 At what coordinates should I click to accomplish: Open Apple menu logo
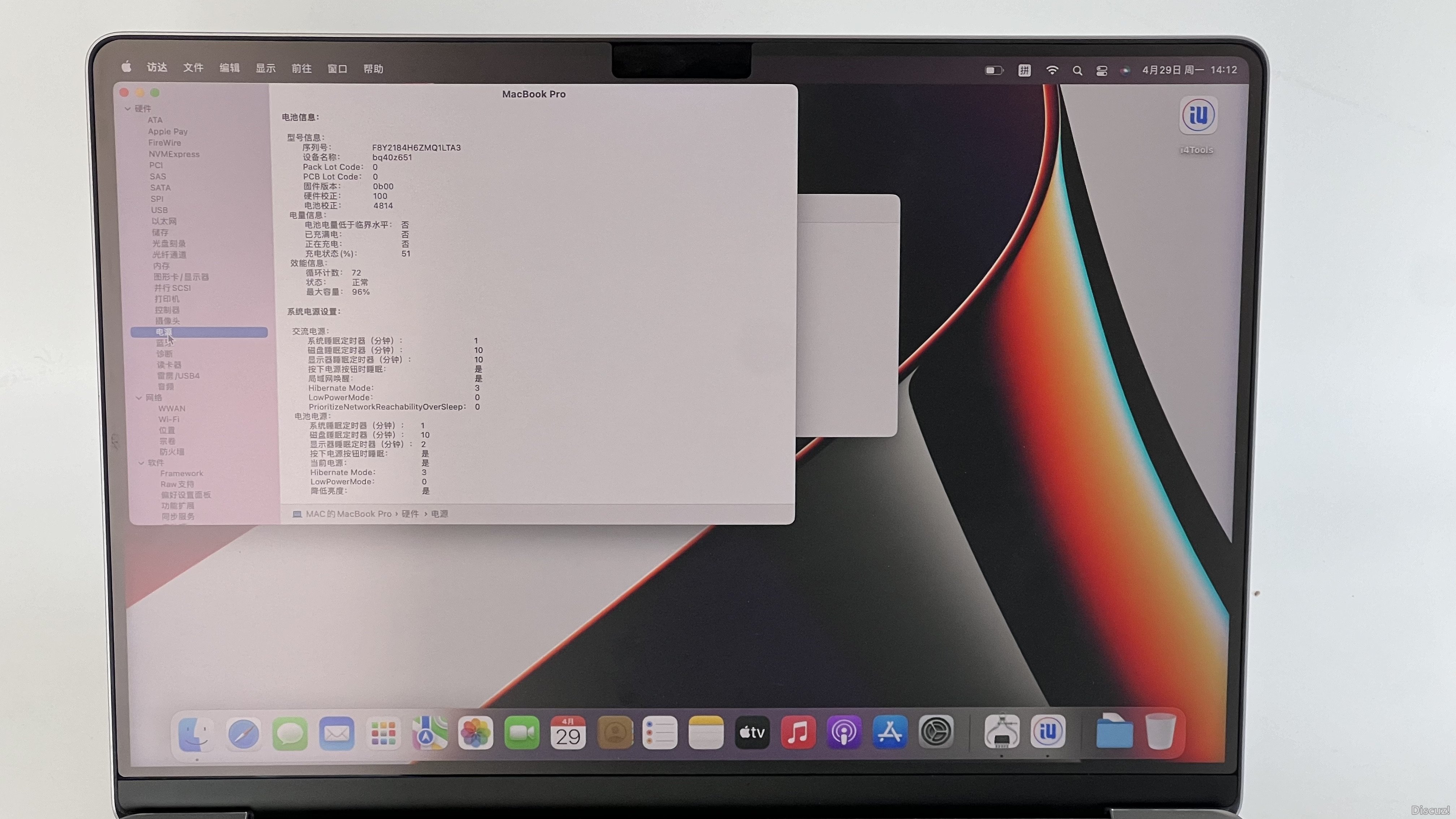pos(126,67)
